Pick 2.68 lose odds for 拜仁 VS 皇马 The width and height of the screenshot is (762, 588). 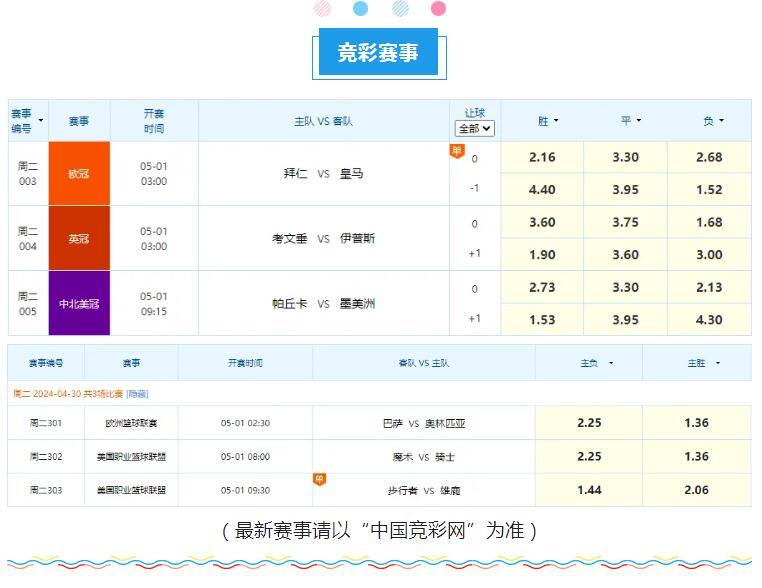click(x=709, y=157)
